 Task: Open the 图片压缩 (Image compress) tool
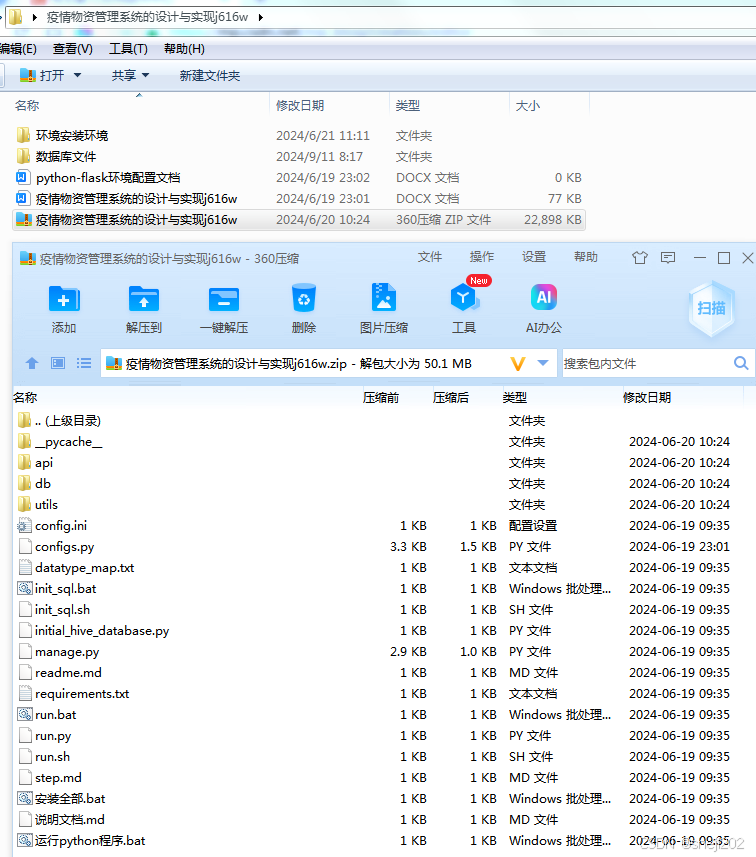(x=384, y=298)
